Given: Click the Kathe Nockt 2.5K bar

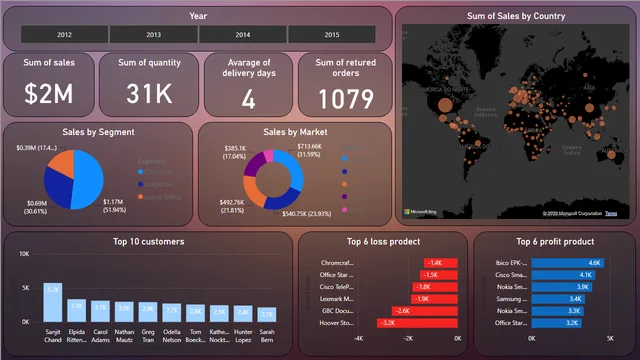Looking at the screenshot, I should click(219, 313).
